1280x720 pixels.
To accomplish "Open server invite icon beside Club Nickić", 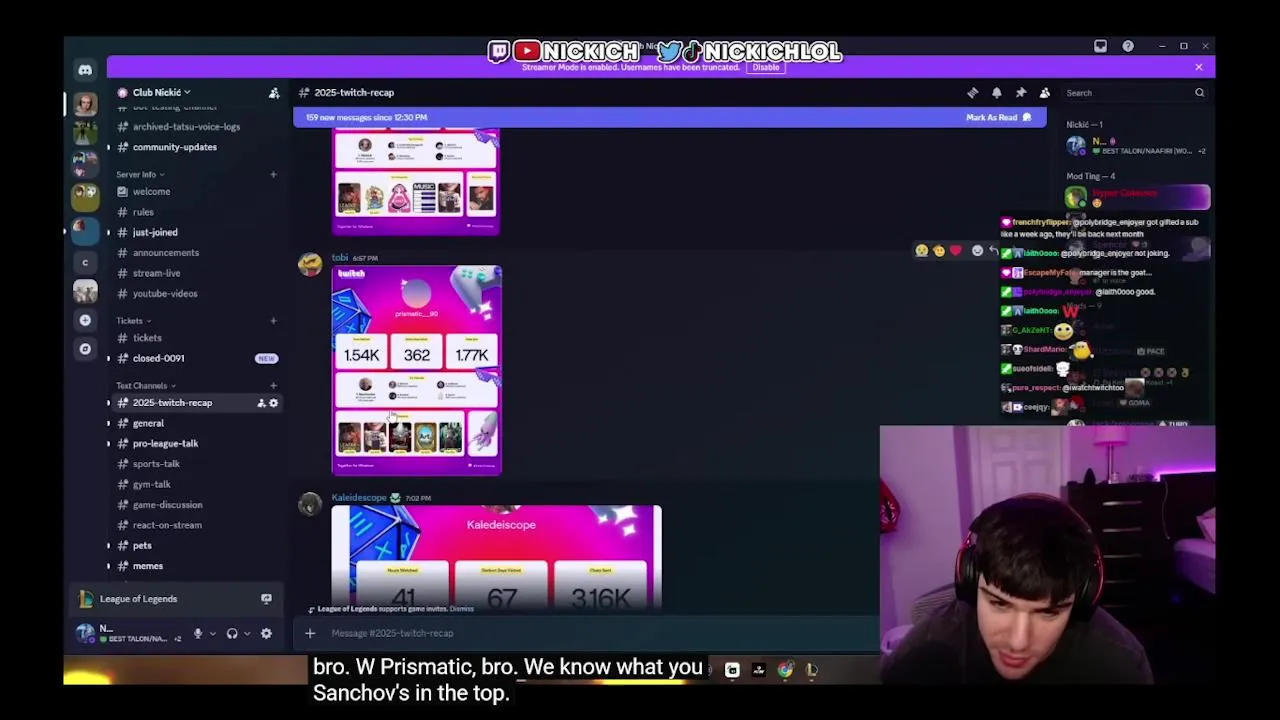I will coord(274,93).
